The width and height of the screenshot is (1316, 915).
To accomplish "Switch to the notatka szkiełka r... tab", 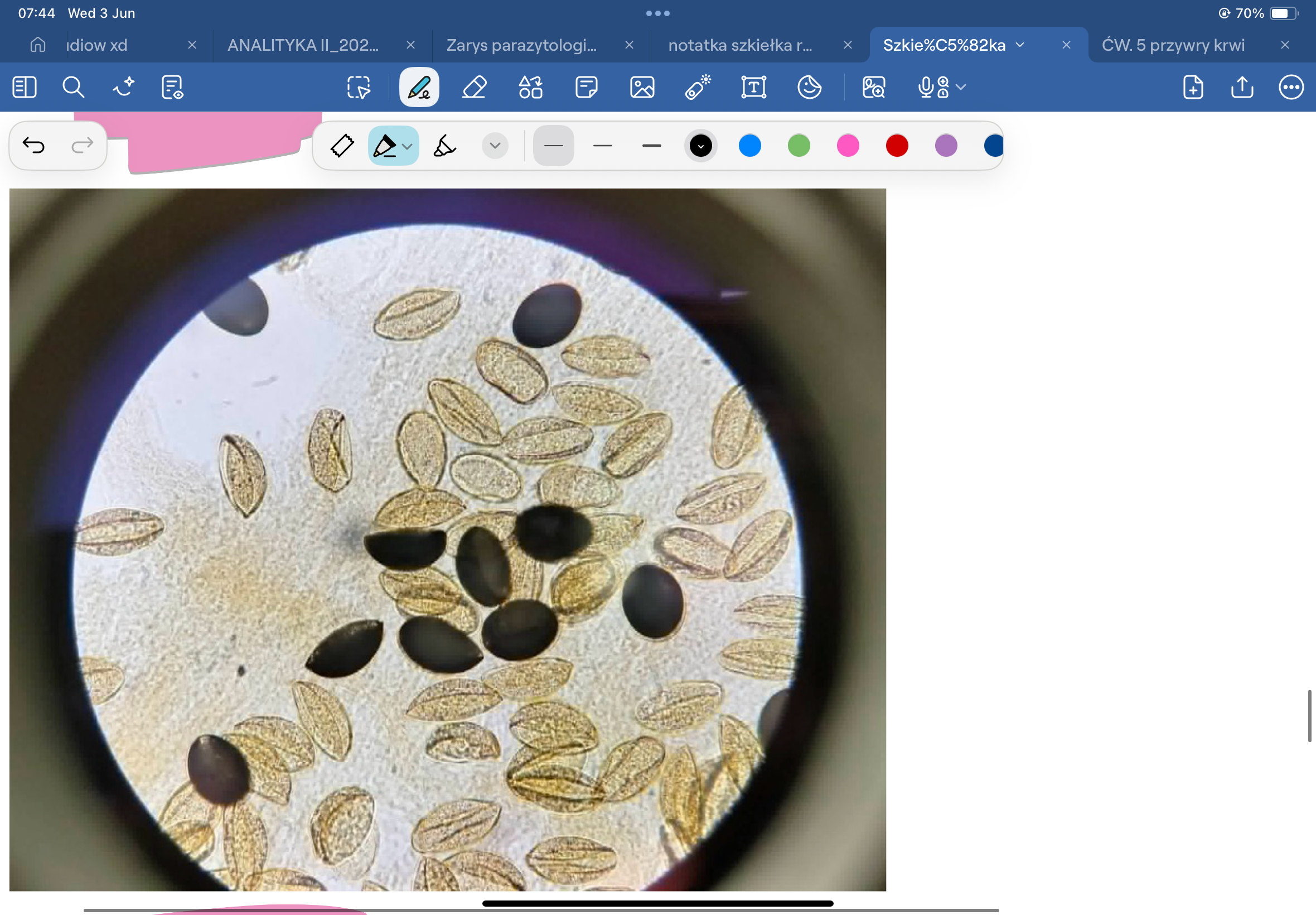I will [740, 45].
